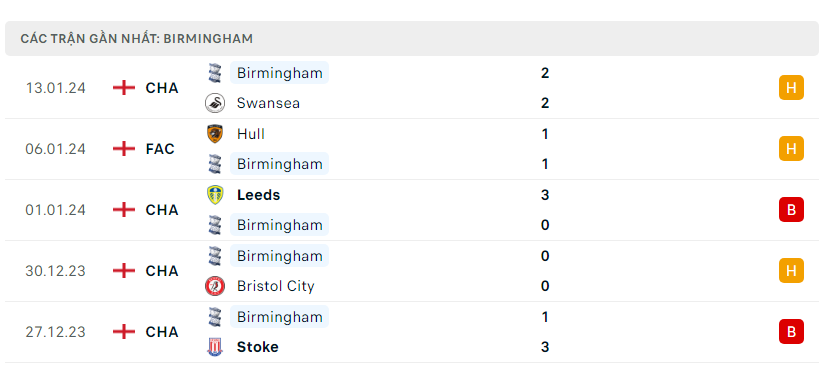Click the England flag in the 27.12.23 row
829x377 pixels.
click(124, 332)
